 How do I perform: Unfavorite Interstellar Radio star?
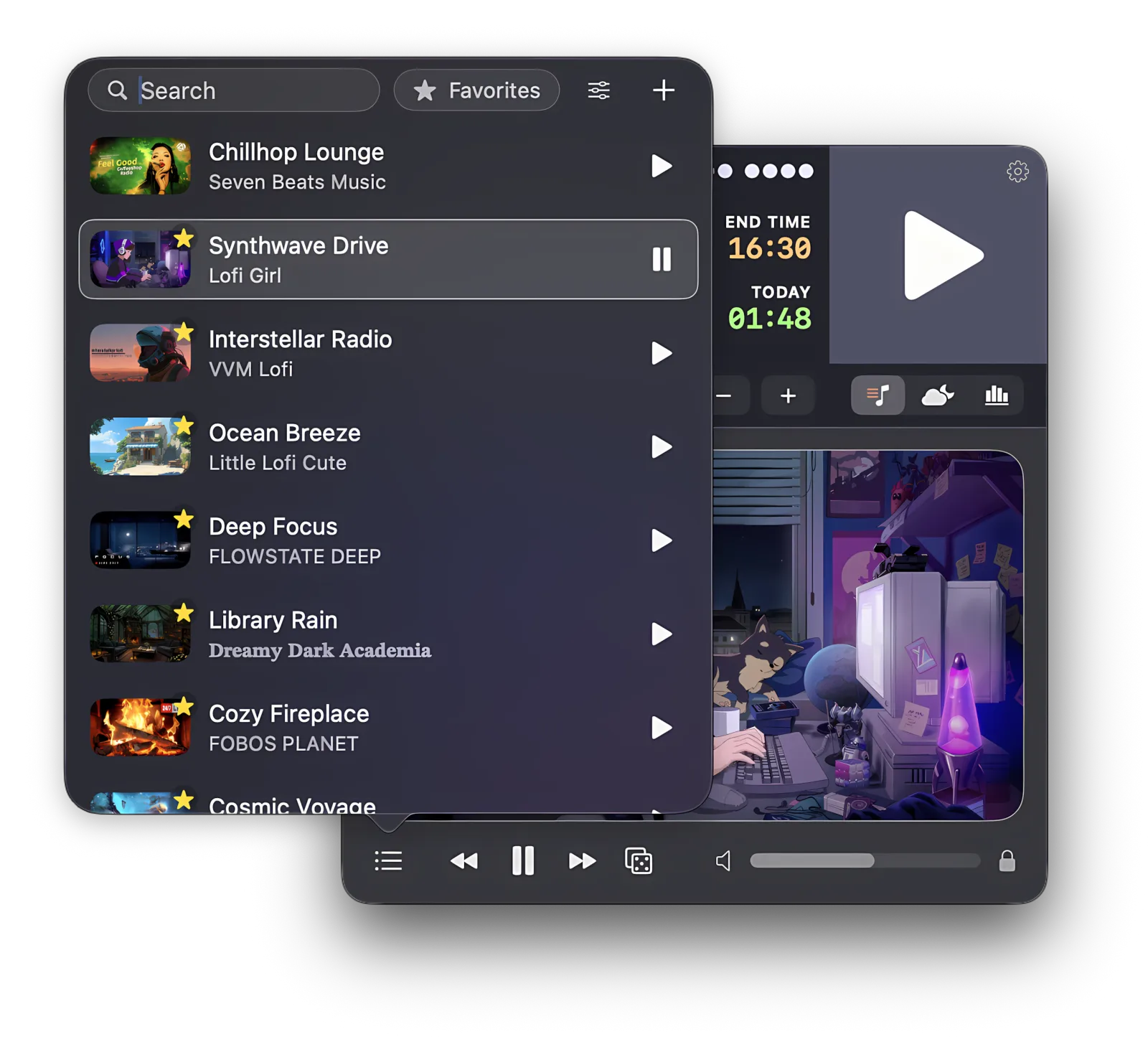[x=184, y=332]
